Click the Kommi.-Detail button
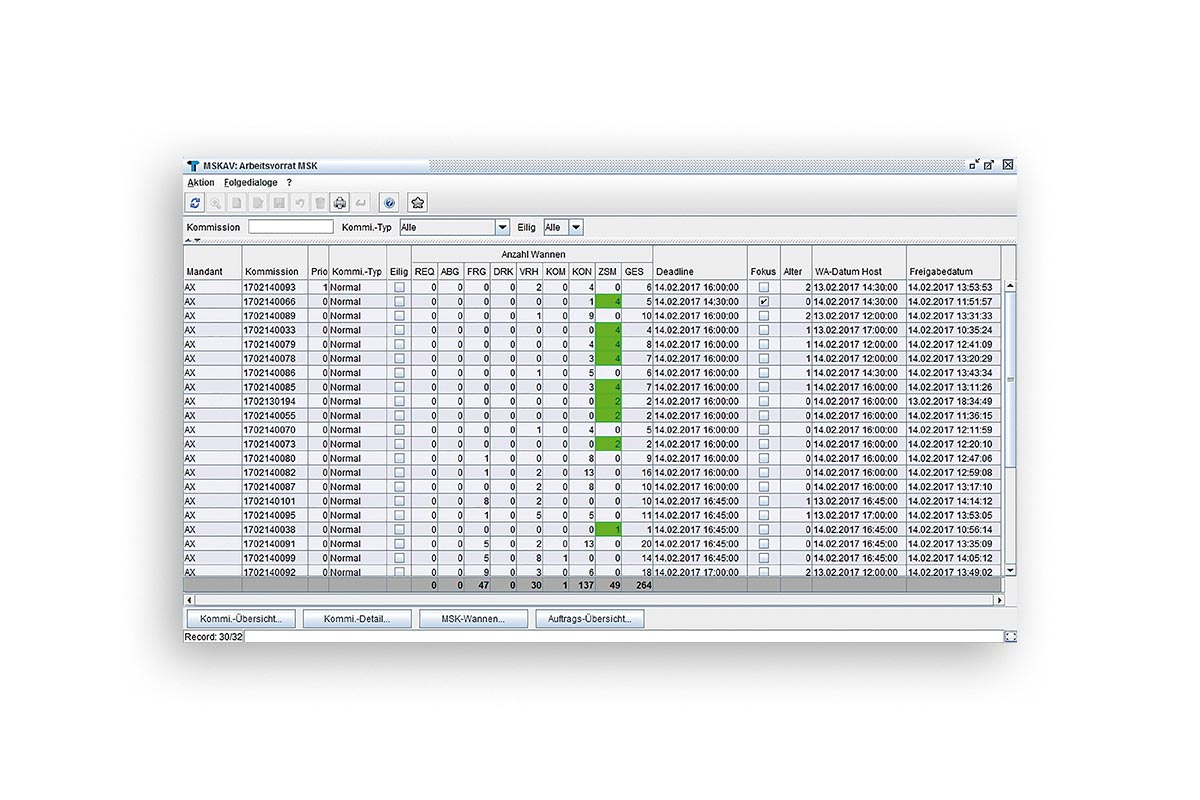Image resolution: width=1200 pixels, height=800 pixels. tap(357, 619)
